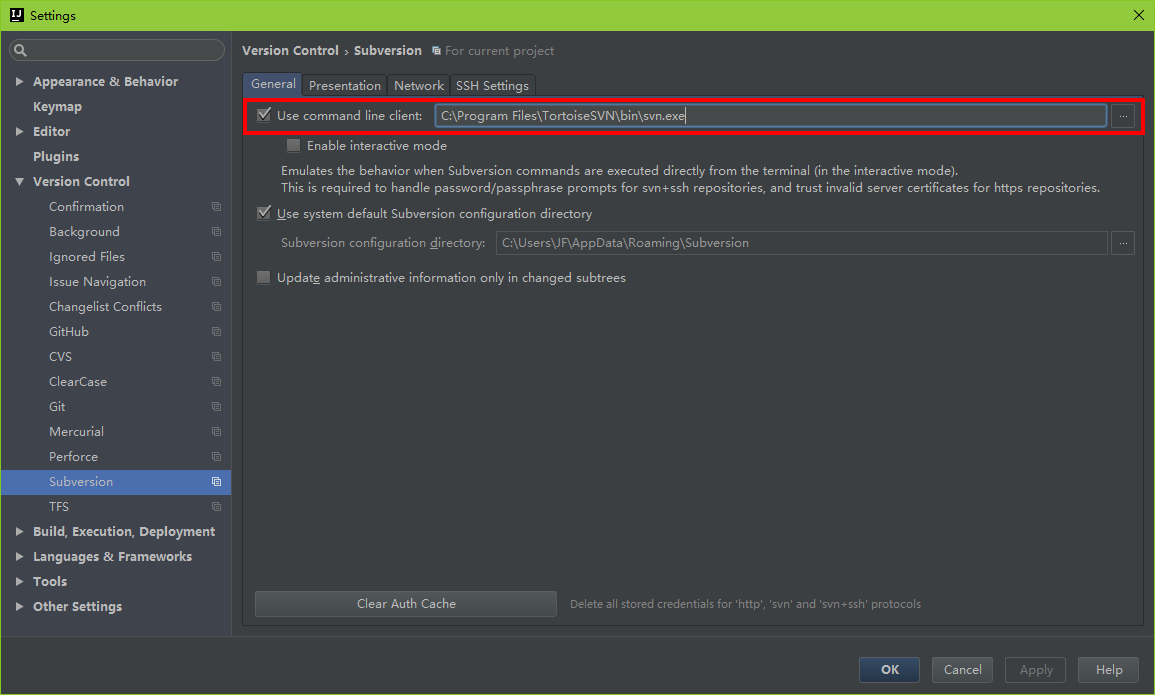Screen dimensions: 1155x695
Task: Click the browse button for command line client path
Action: tap(1123, 116)
